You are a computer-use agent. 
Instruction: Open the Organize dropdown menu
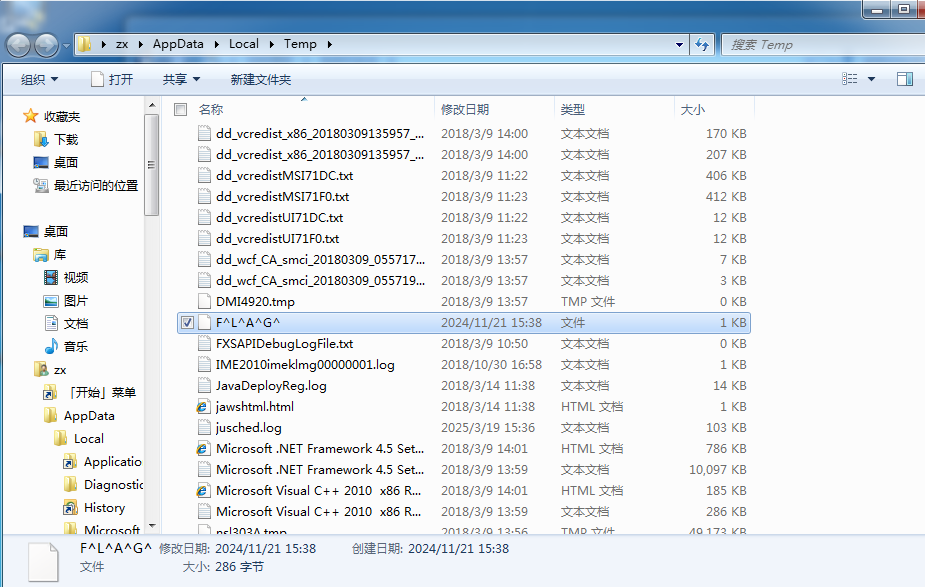(x=40, y=79)
